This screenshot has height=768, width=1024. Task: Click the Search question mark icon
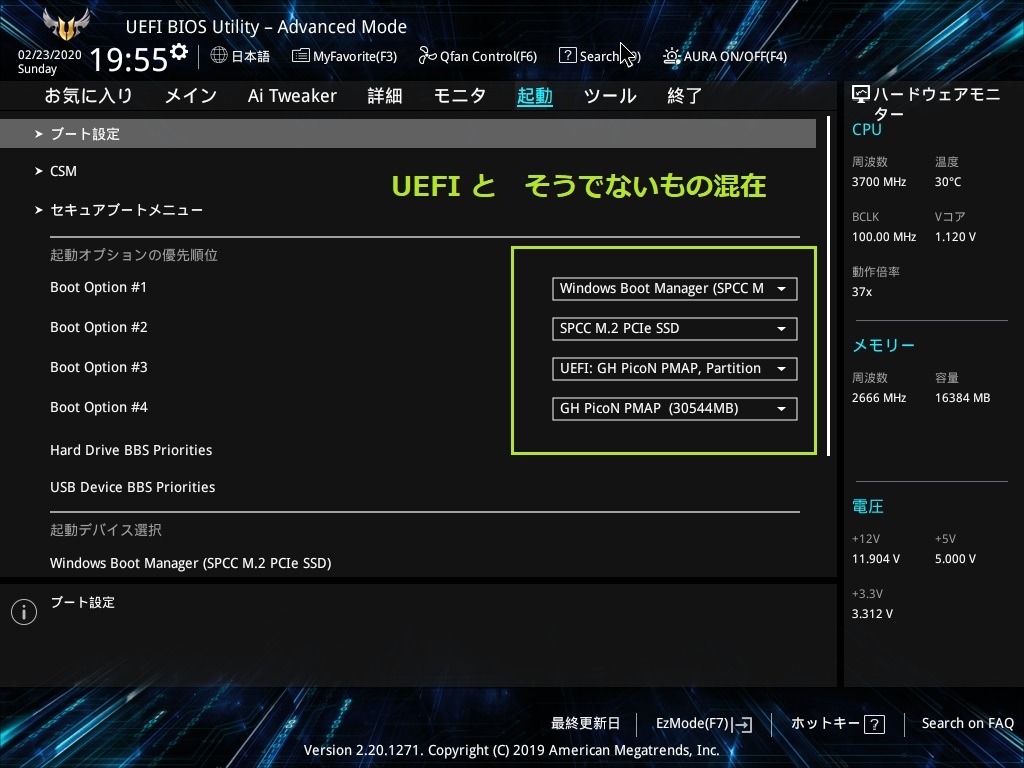[x=568, y=56]
